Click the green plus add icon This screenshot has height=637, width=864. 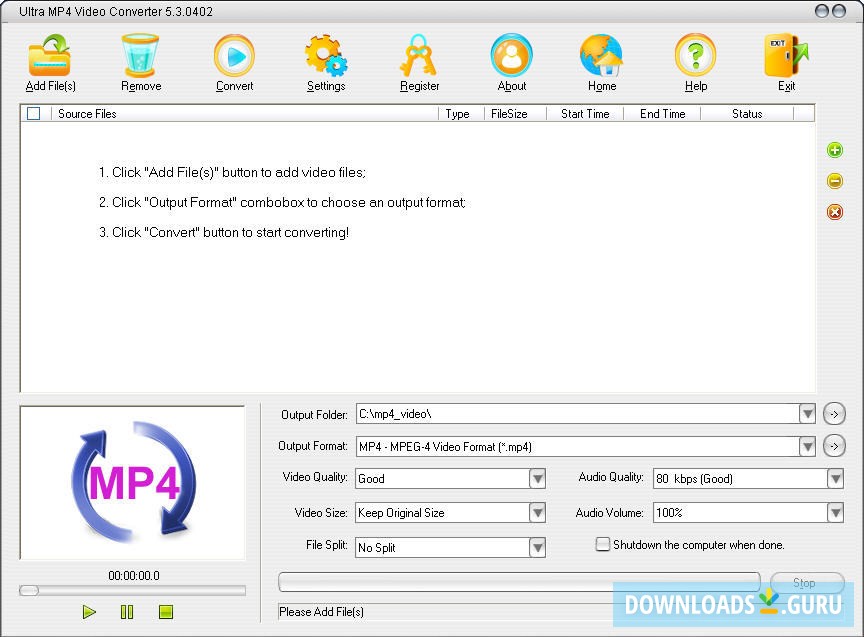[x=835, y=150]
